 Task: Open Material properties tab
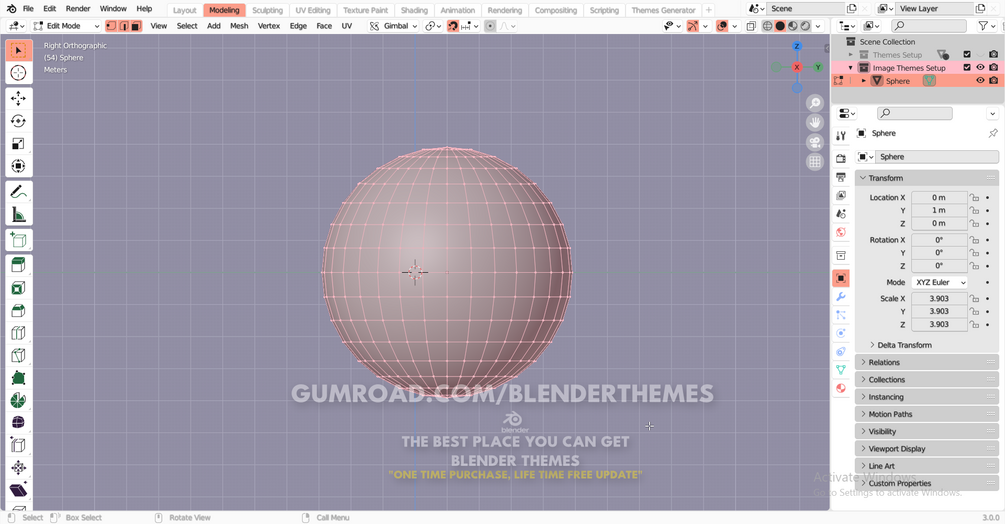pyautogui.click(x=841, y=388)
